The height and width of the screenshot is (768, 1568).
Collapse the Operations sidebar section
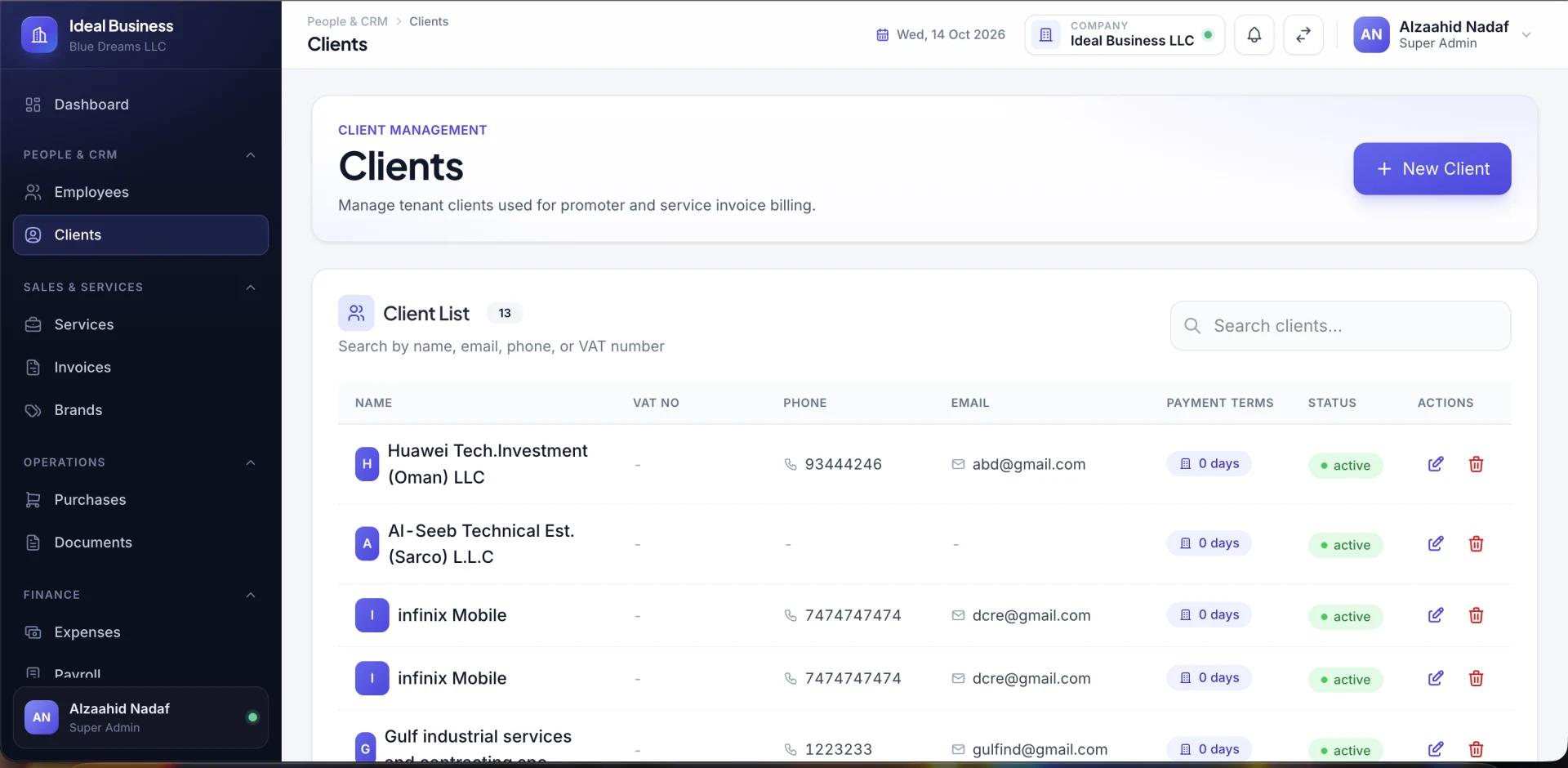pos(251,462)
